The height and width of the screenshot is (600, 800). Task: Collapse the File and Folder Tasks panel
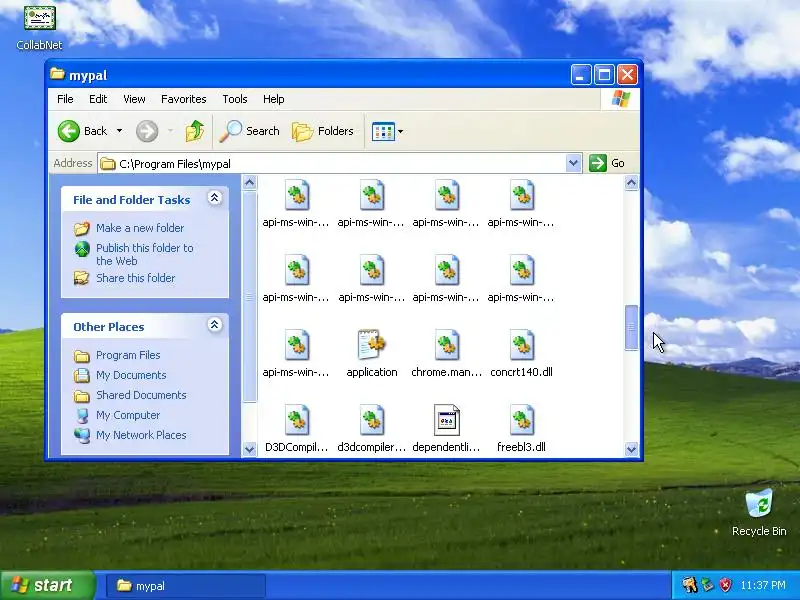[x=215, y=198]
